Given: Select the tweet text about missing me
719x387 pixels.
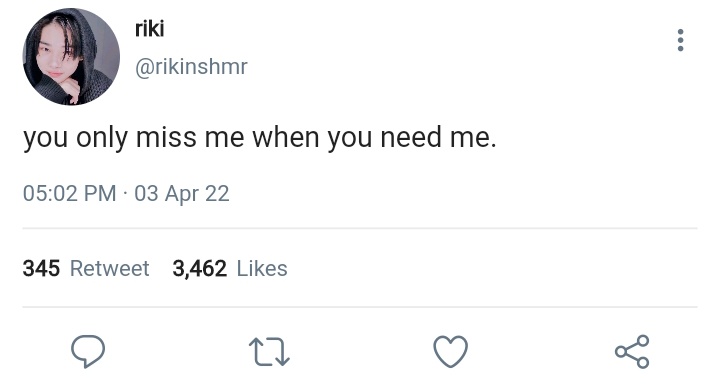Looking at the screenshot, I should (260, 137).
